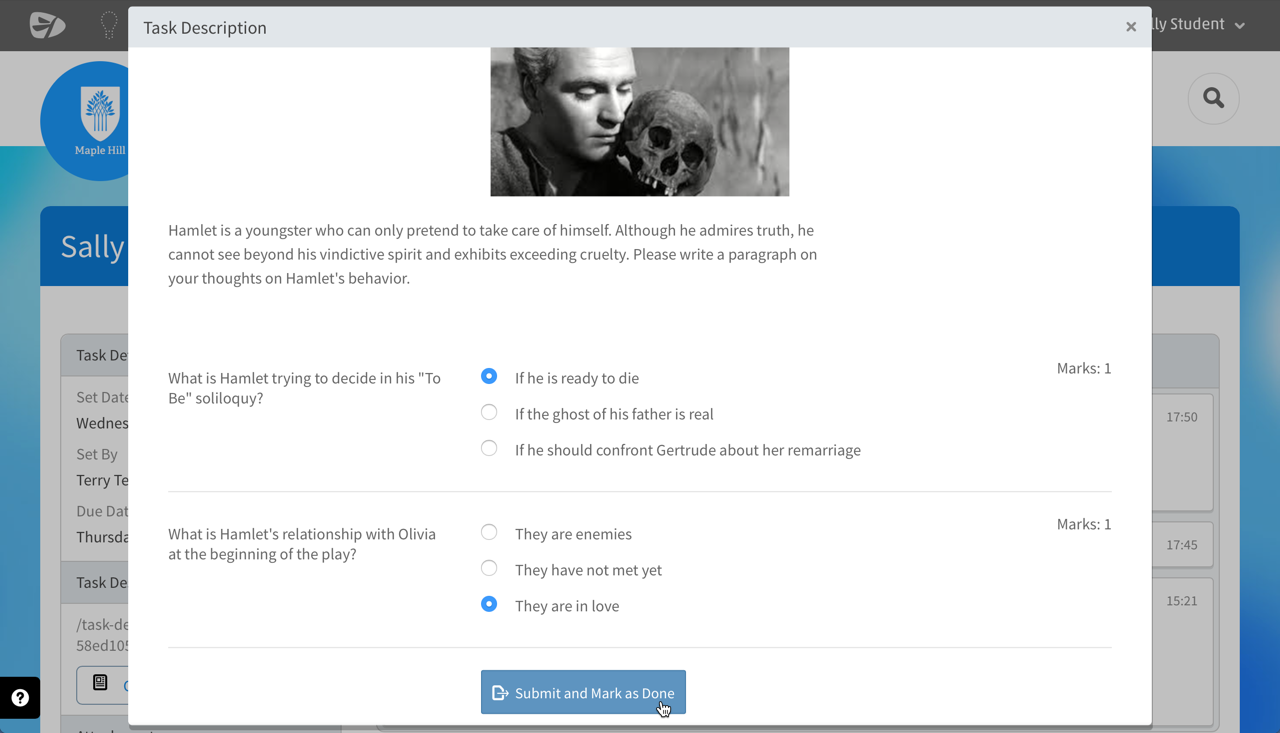The width and height of the screenshot is (1280, 733).
Task: Select 'If the ghost of his father is real'
Action: pos(489,412)
